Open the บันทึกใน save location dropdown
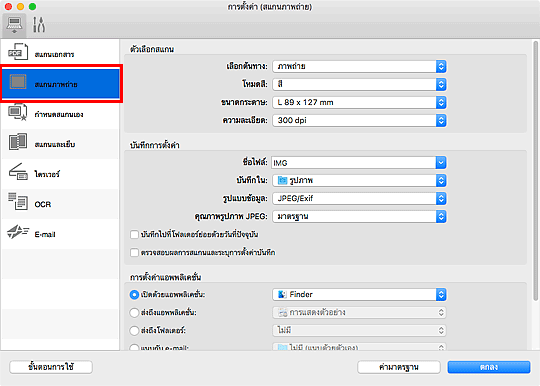This screenshot has width=540, height=386. point(359,180)
